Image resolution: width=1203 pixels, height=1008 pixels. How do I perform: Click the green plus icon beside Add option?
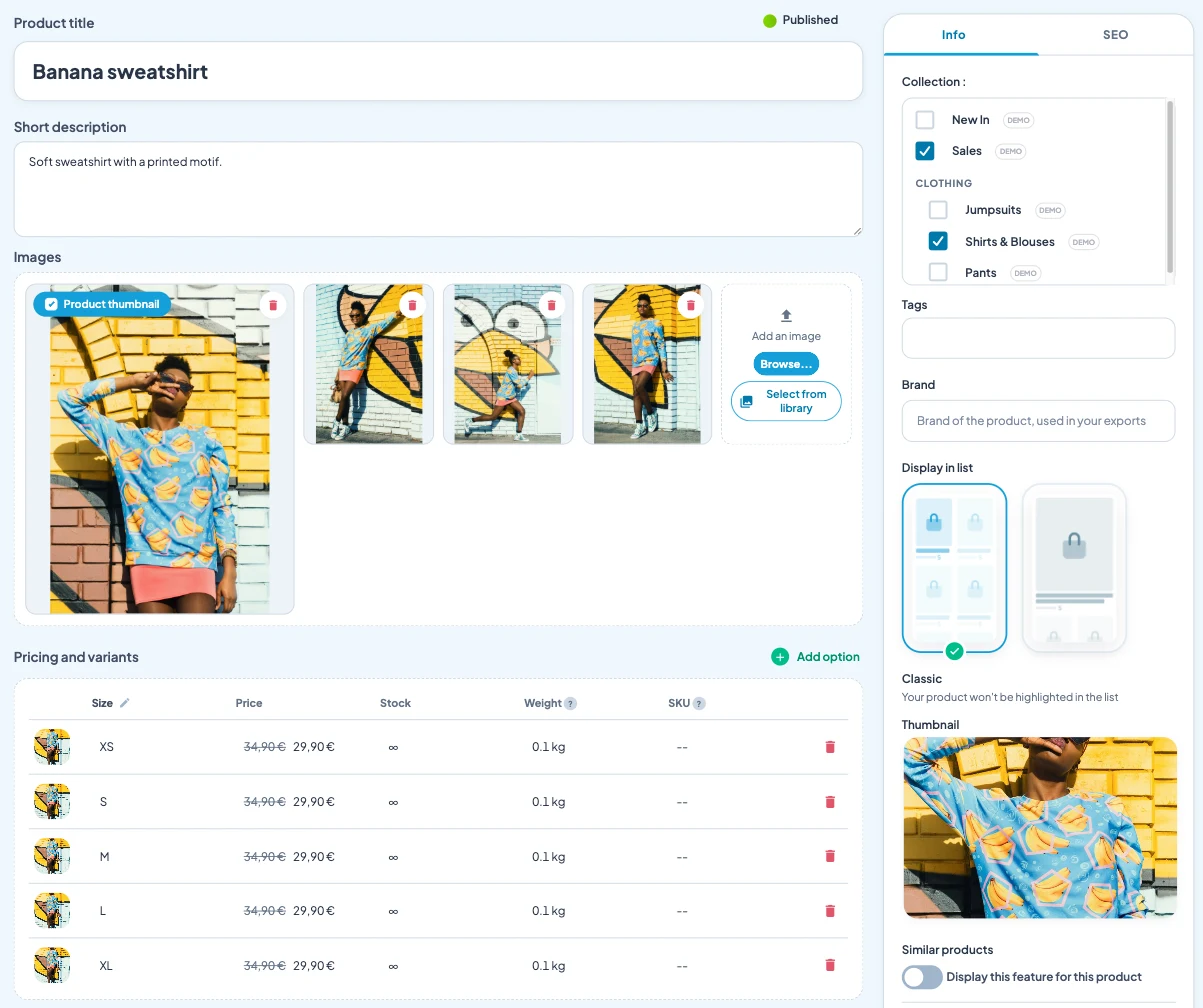[780, 657]
